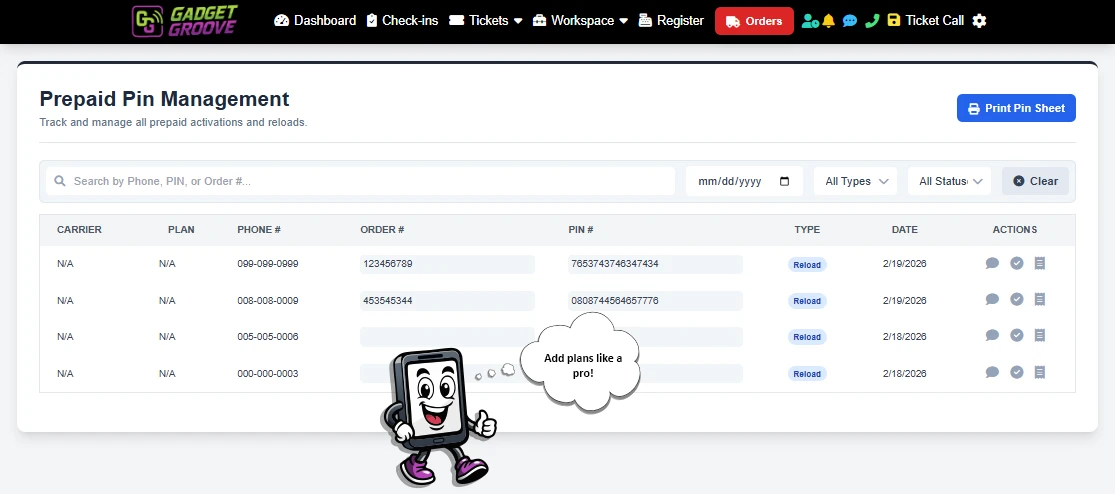Open the Register page
This screenshot has height=494, width=1115.
671,21
